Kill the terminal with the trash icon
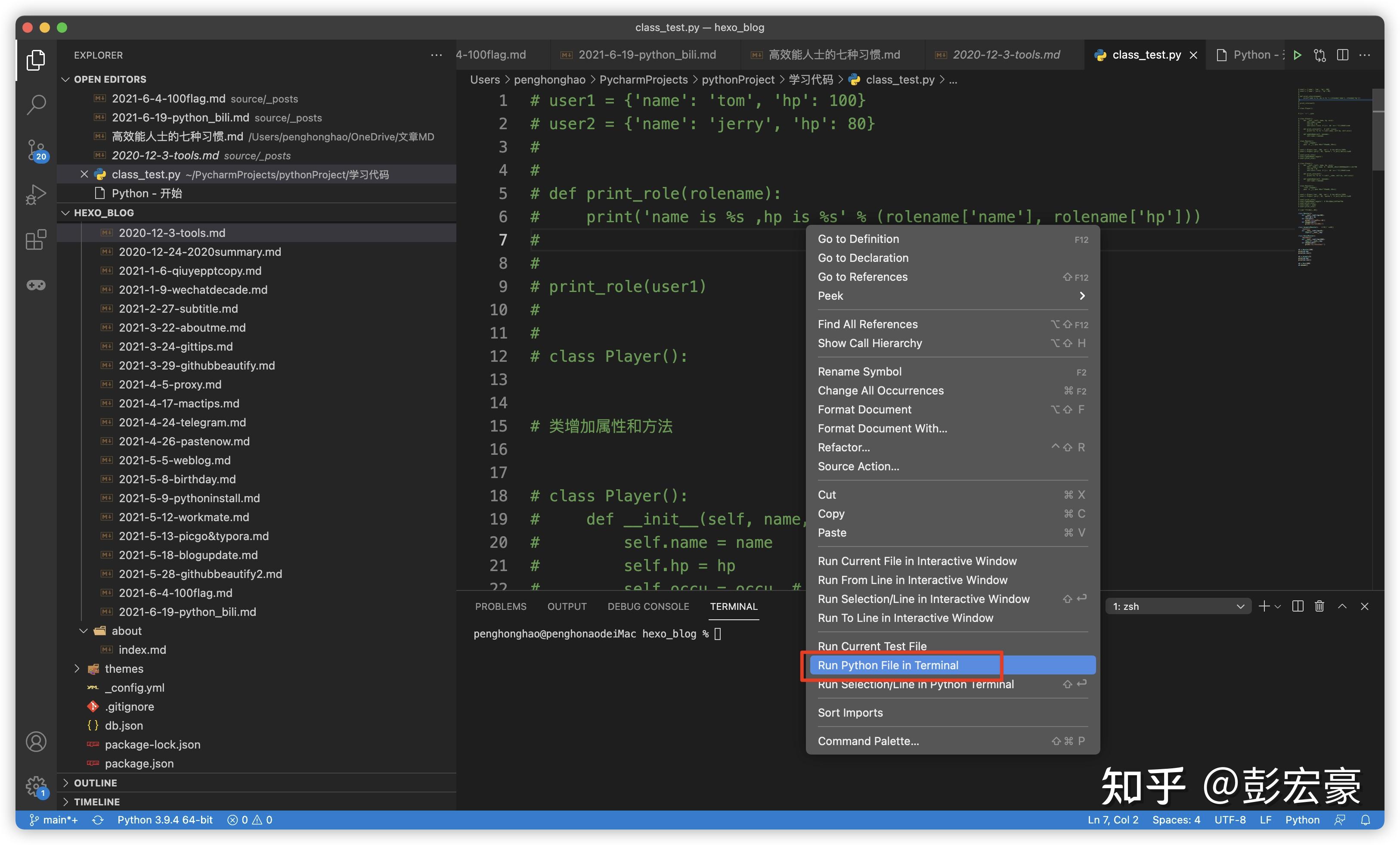Screen dimensions: 1400x845 pos(1319,606)
